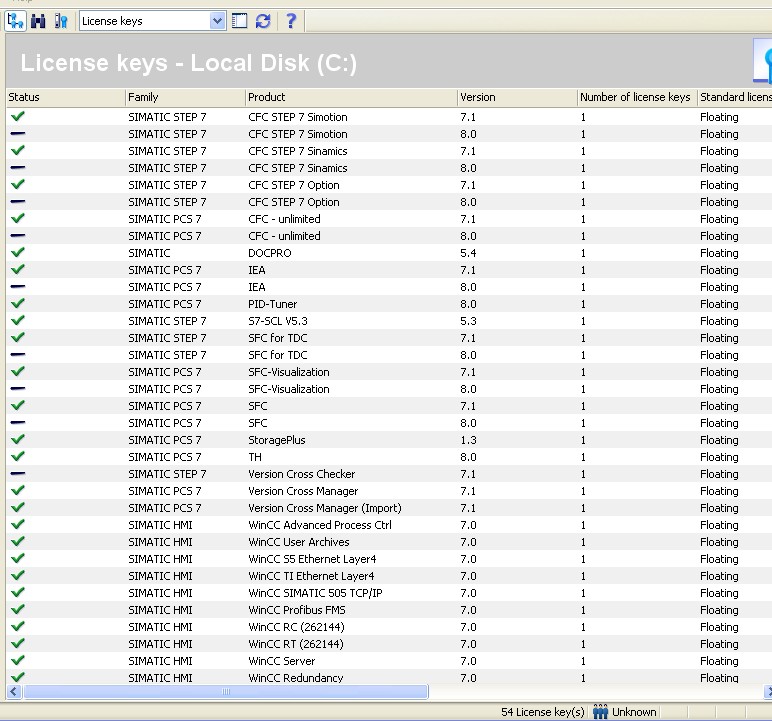Click checkmark status of WinCC Advanced Process Ctrl
Screen dimensions: 772x721
click(18, 524)
